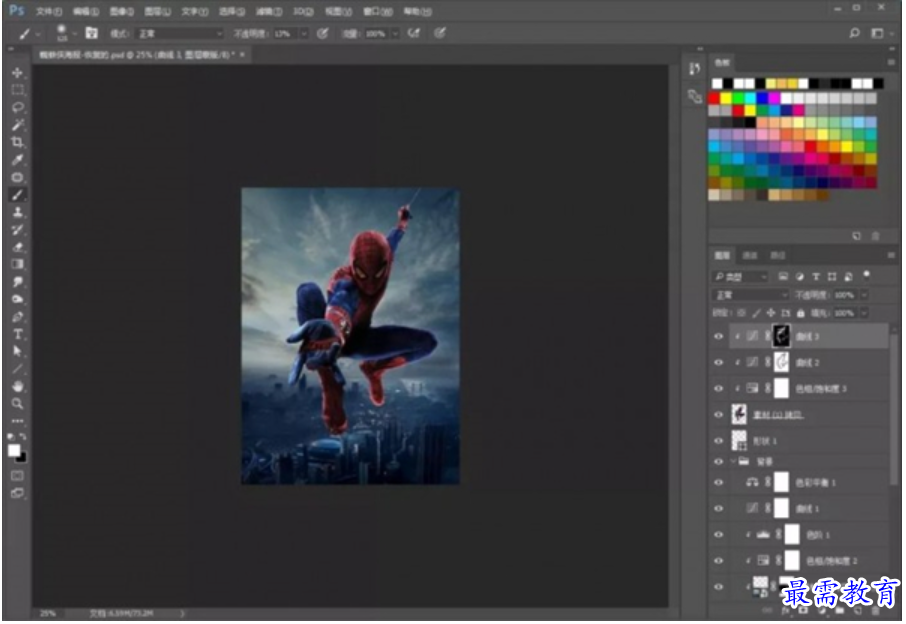
Task: Select the Path Selection tool
Action: click(17, 351)
